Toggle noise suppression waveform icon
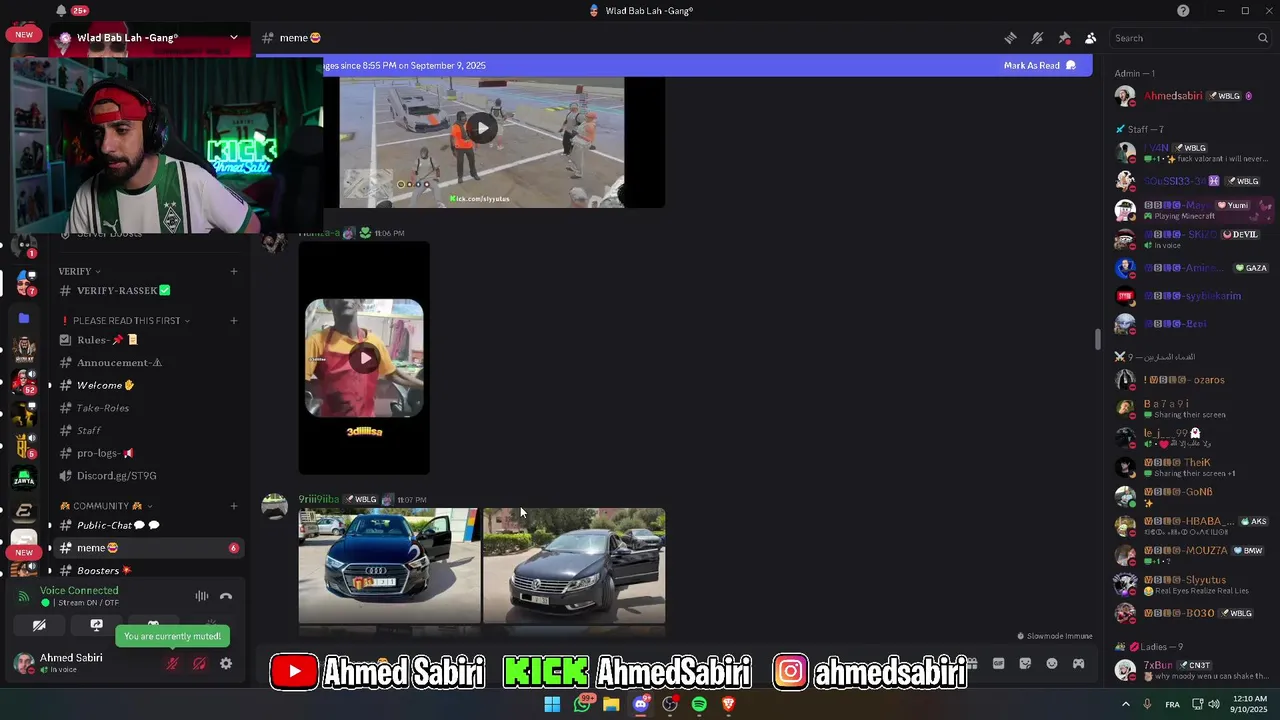Image resolution: width=1280 pixels, height=720 pixels. pyautogui.click(x=202, y=596)
